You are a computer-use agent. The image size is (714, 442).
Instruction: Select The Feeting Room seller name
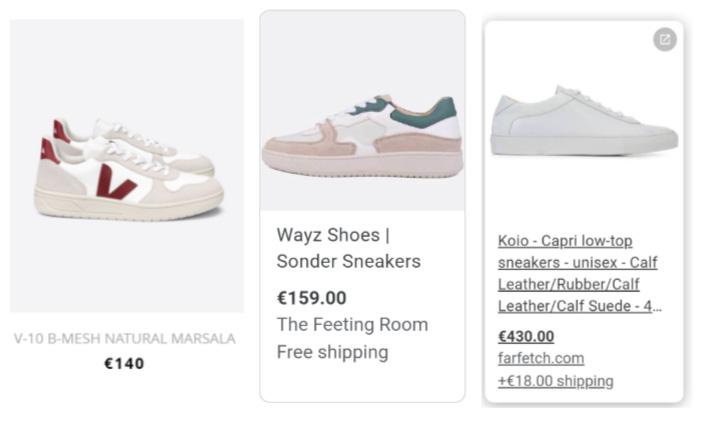tap(352, 325)
